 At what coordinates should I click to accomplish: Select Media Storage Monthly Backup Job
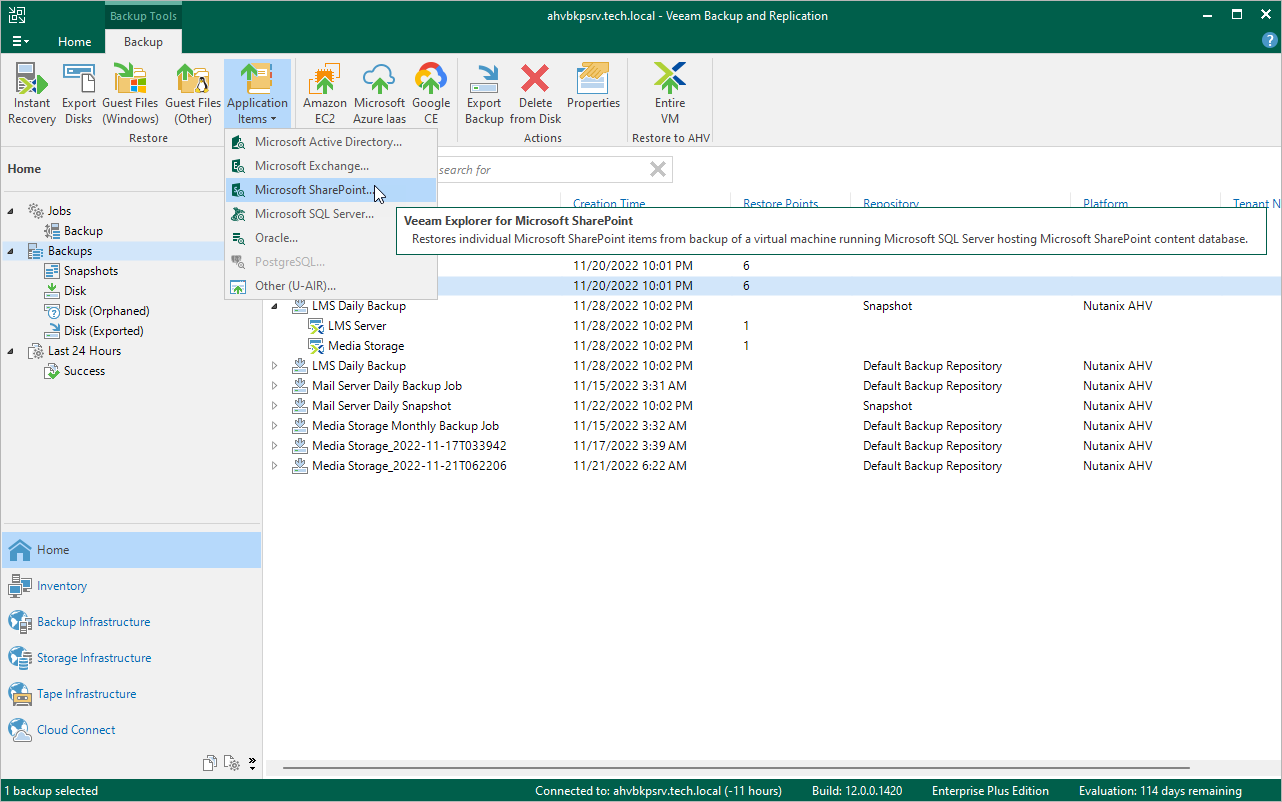coord(405,426)
